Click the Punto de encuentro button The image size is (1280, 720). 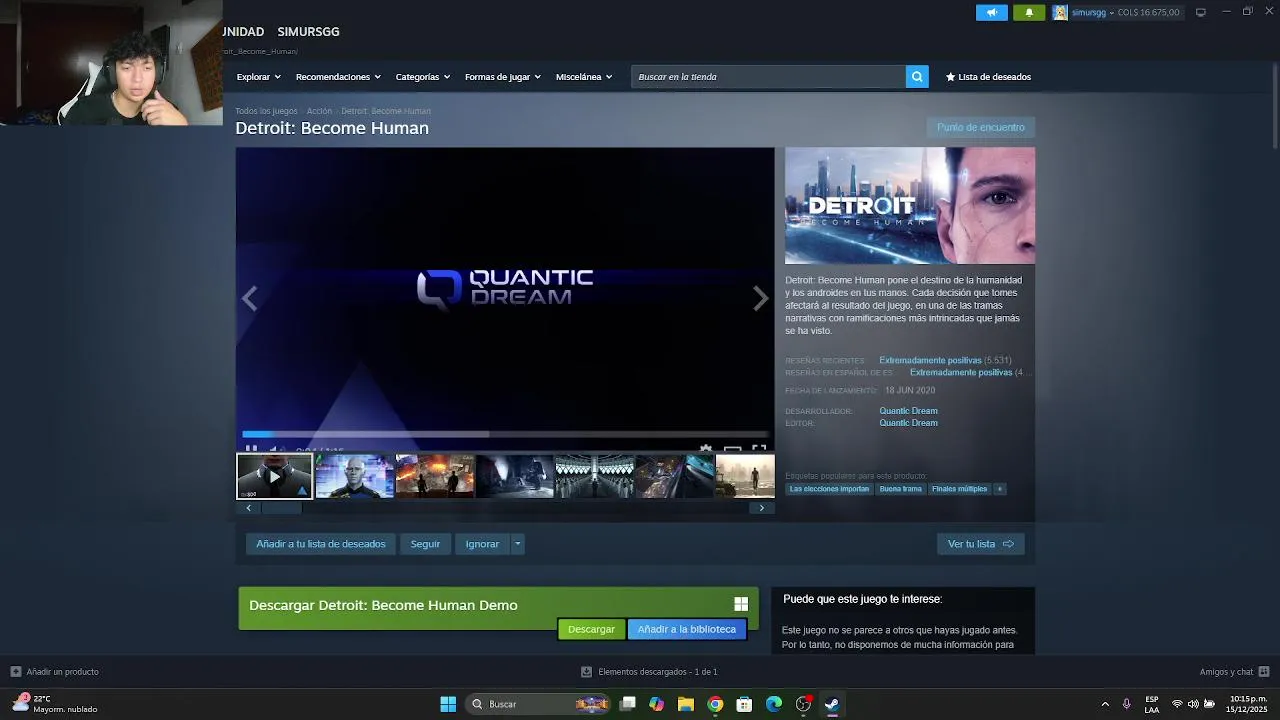coord(981,127)
